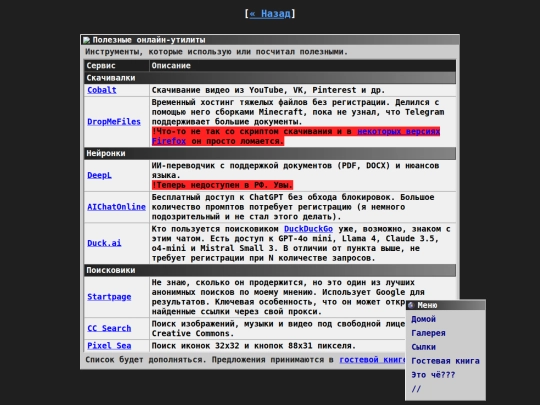Click the Полезные онлайн-утилиты window title

tap(149, 40)
